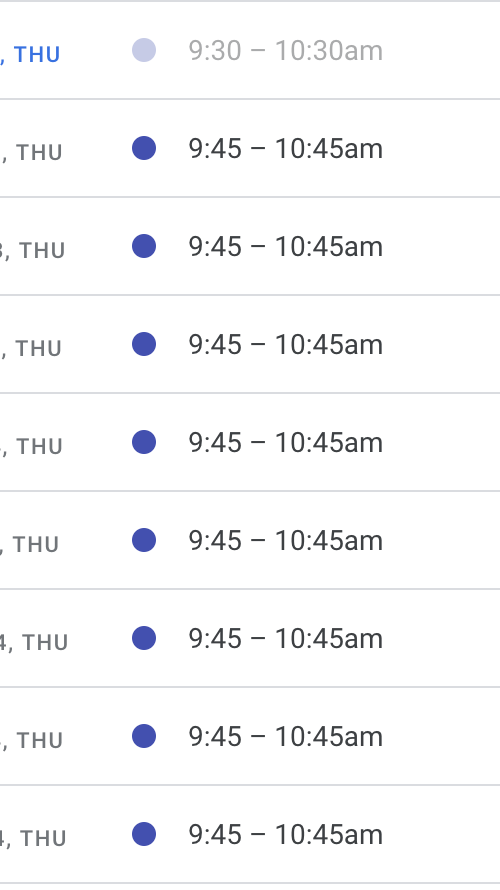Open the first 9:45 – 10:45am event
Image resolution: width=500 pixels, height=890 pixels.
coord(285,149)
